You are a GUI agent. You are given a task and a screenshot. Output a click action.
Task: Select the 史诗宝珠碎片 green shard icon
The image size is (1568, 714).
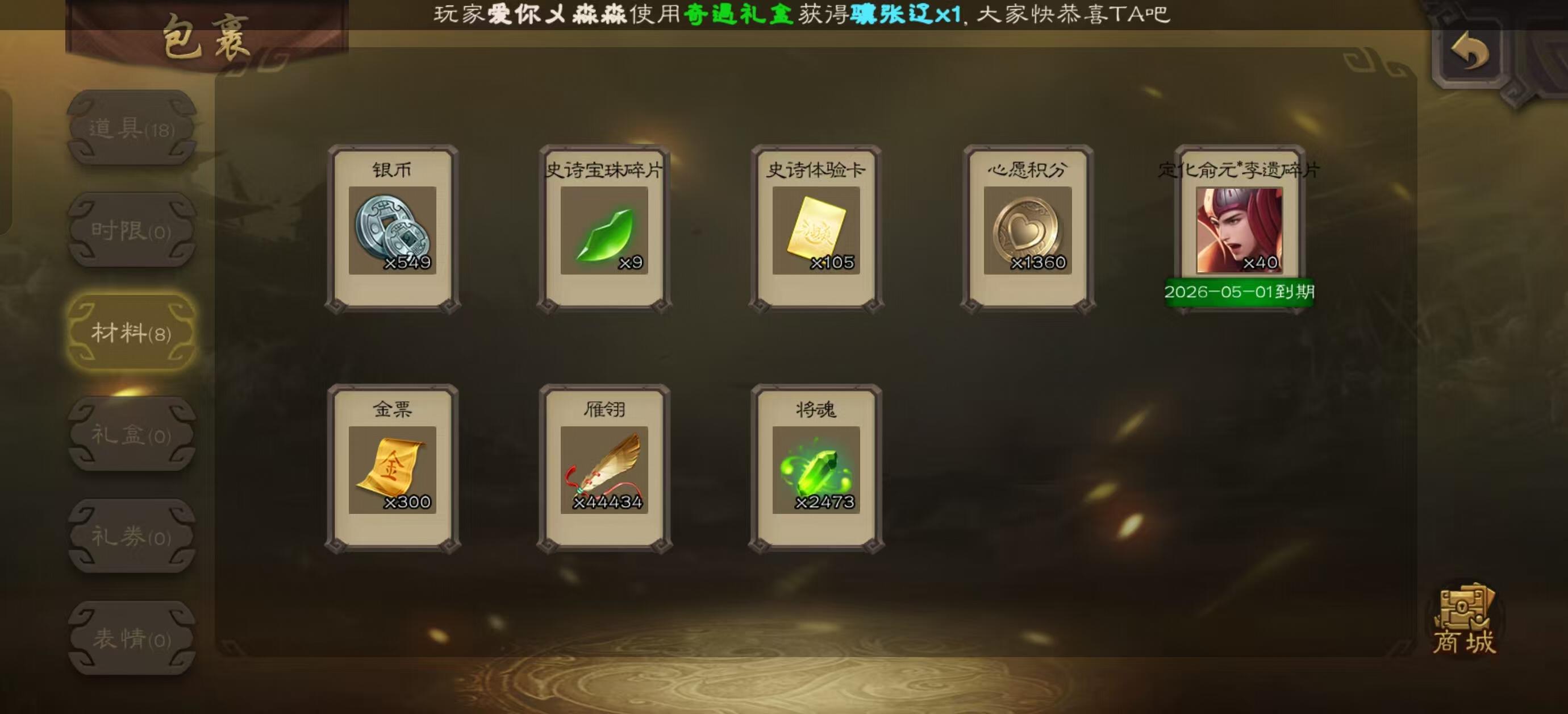(604, 230)
